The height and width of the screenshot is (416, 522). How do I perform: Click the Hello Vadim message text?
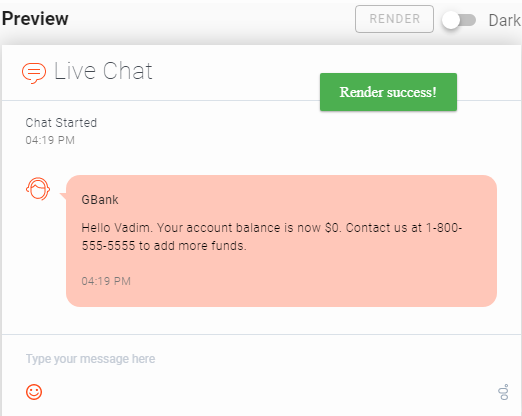tap(272, 237)
